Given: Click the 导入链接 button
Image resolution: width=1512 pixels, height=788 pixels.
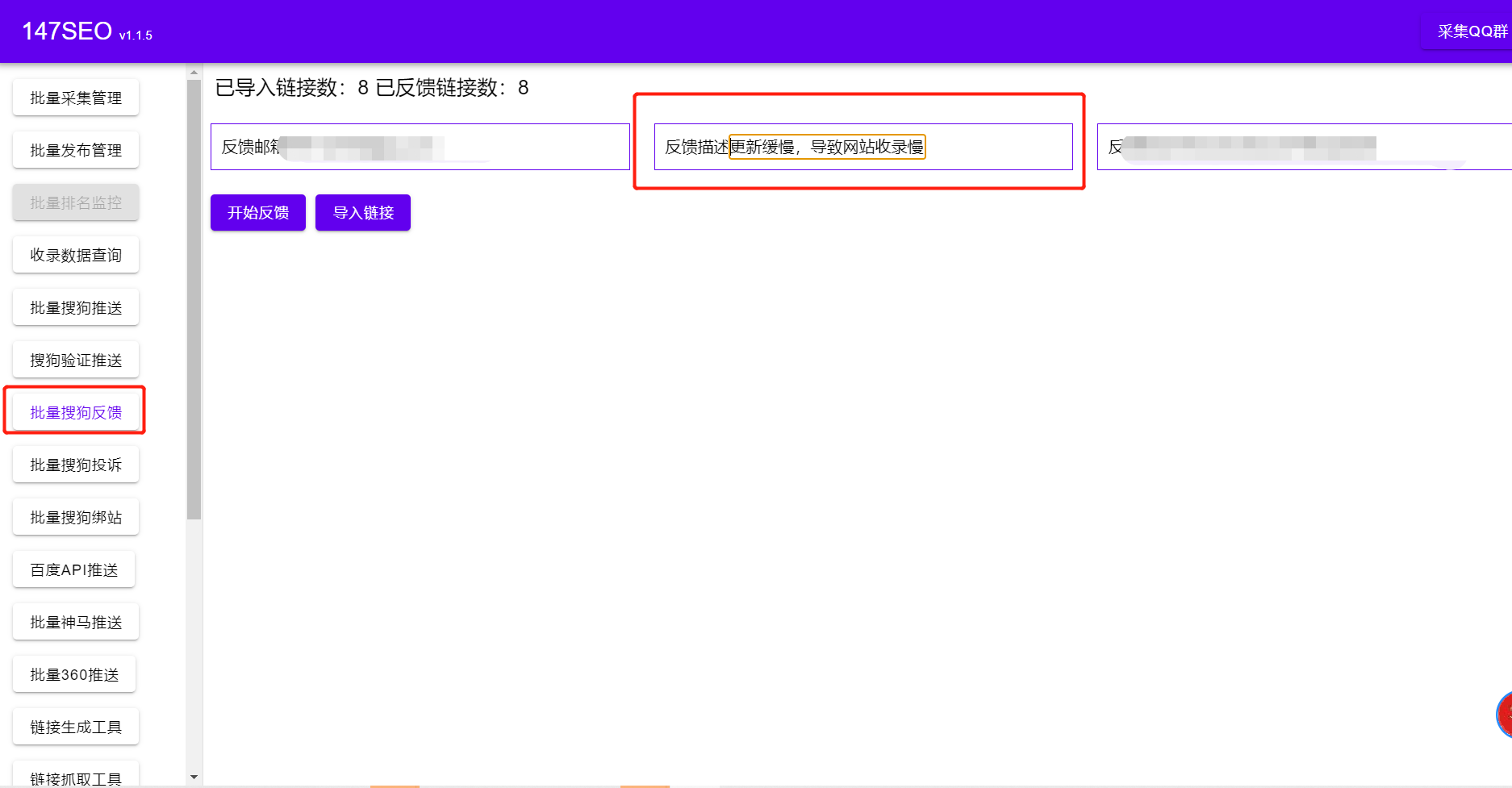Looking at the screenshot, I should [363, 212].
